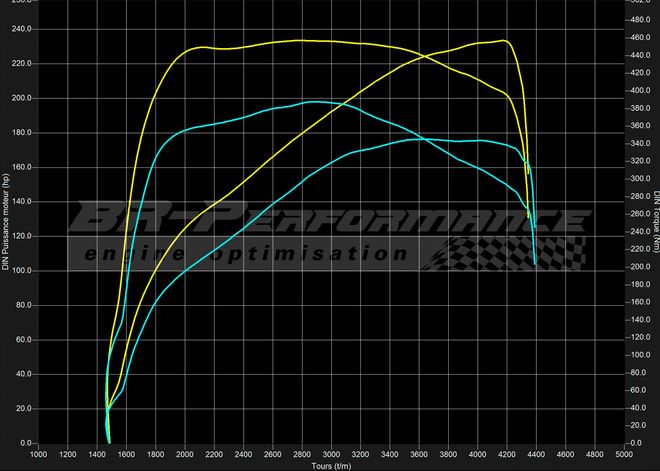
Task: Click 240.0 on the left power axis
Action: 19,29
